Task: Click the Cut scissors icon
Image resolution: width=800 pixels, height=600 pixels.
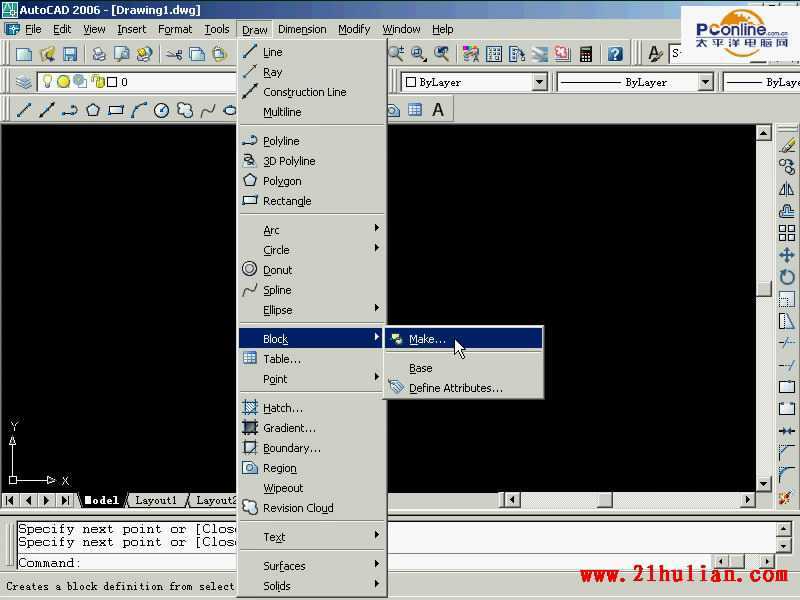Action: pos(174,54)
